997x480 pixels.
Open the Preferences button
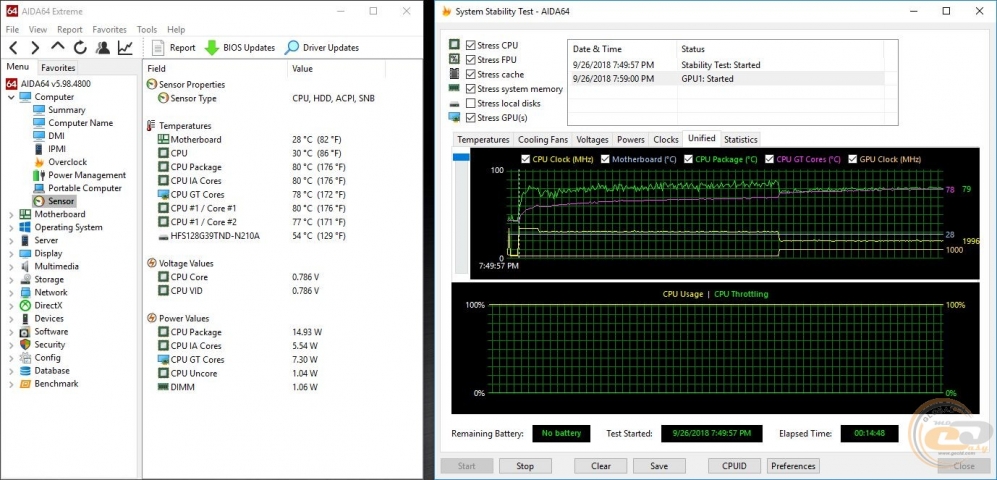793,466
